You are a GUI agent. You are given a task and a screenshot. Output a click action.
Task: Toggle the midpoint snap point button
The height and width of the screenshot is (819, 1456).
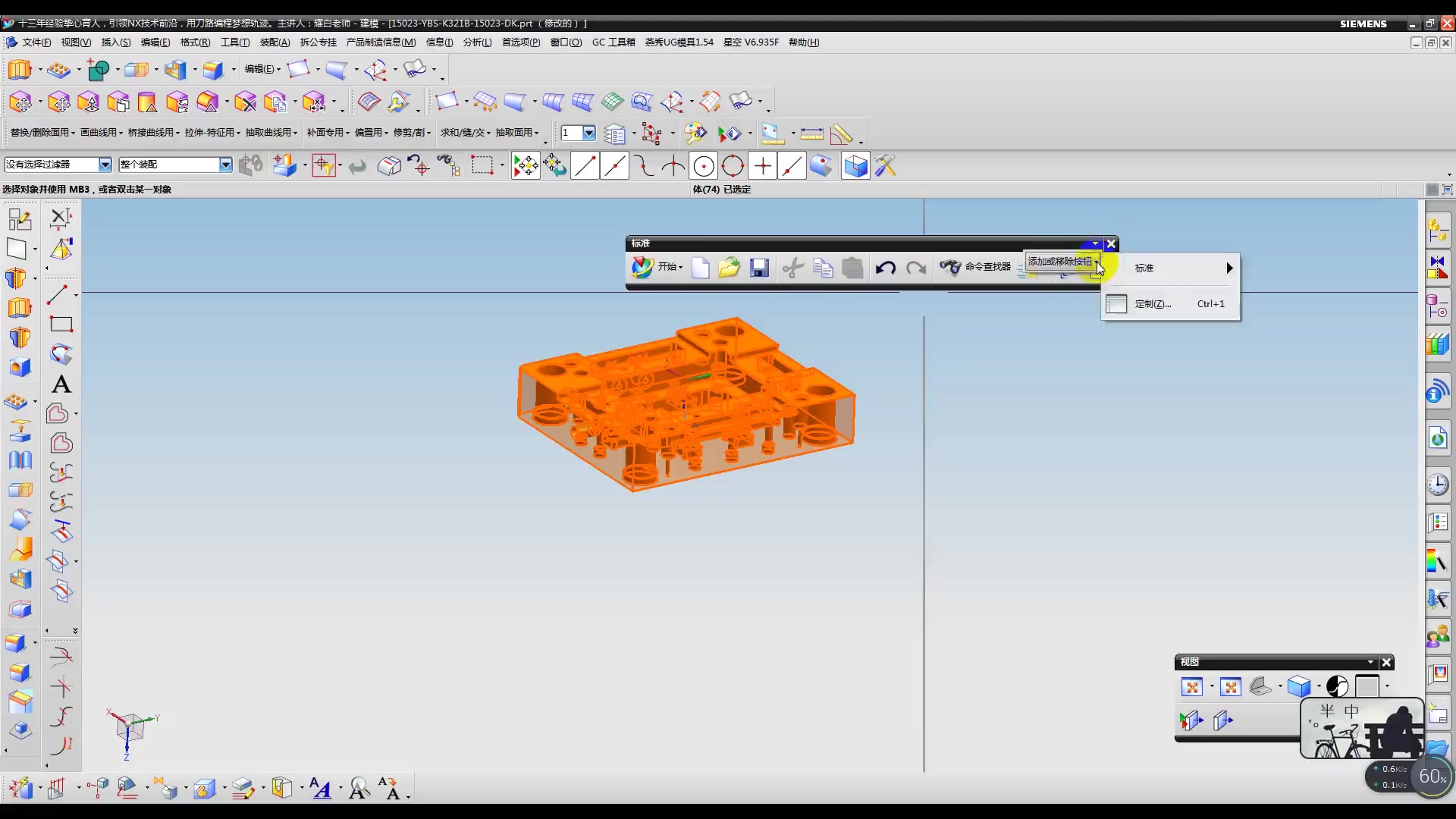click(614, 166)
